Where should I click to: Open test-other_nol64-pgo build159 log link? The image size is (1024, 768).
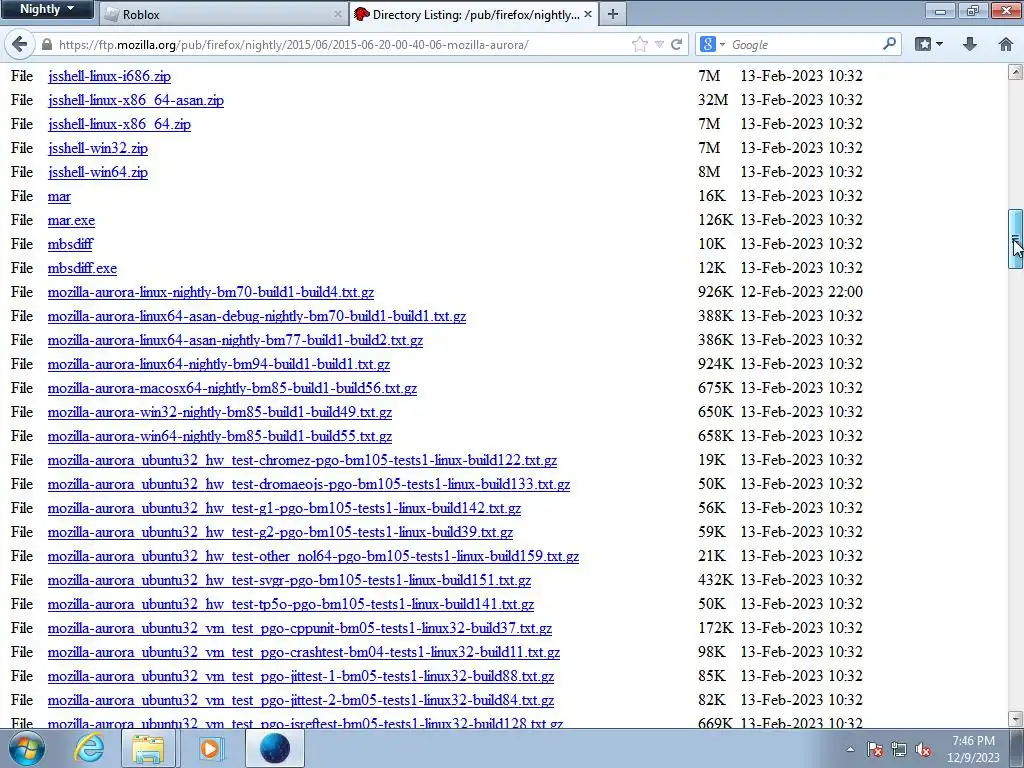point(313,556)
